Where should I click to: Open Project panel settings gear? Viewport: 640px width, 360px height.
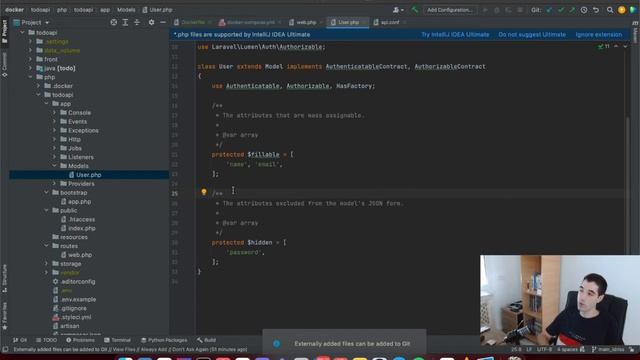click(151, 22)
